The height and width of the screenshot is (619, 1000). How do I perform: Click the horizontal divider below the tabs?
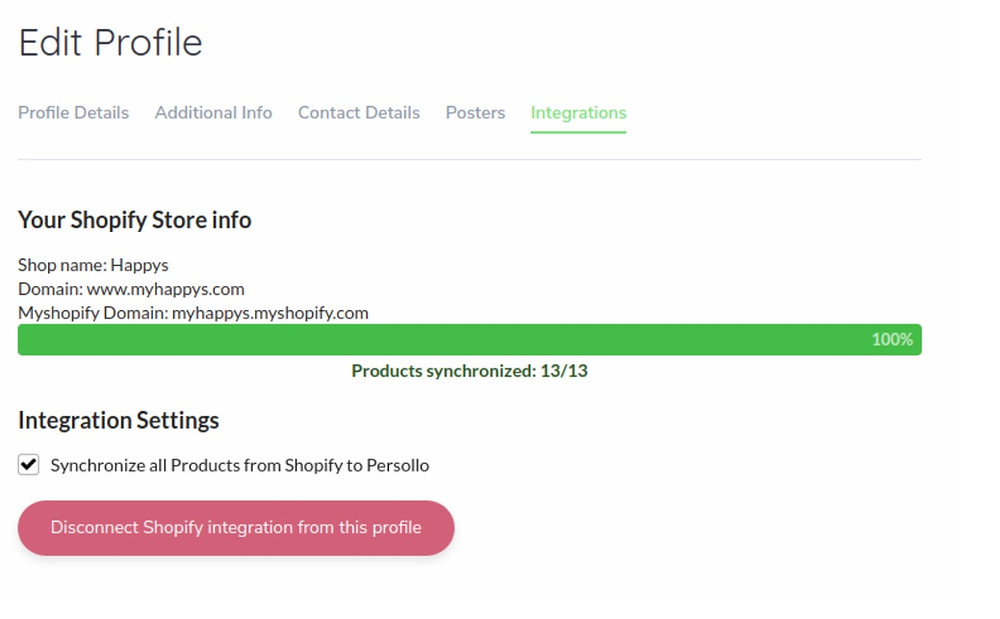469,159
